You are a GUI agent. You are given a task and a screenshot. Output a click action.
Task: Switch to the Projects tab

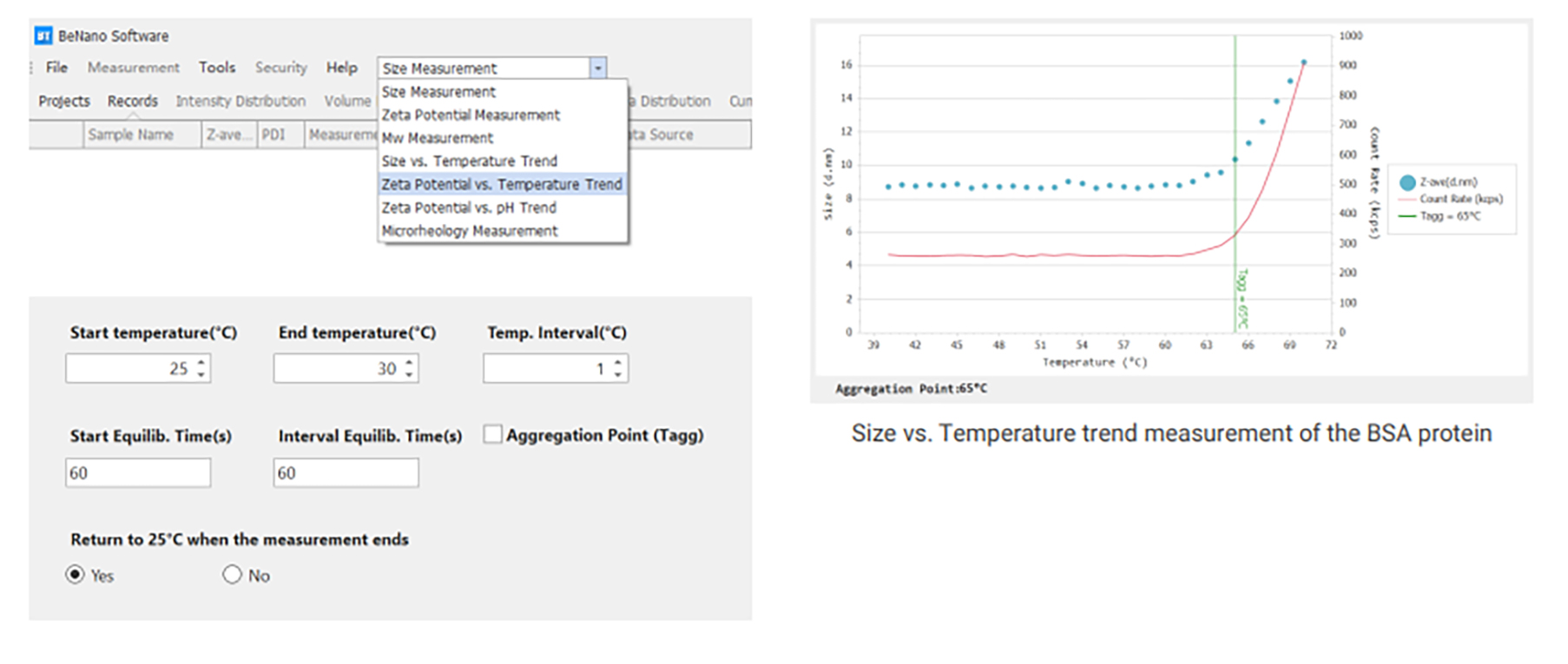tap(64, 101)
